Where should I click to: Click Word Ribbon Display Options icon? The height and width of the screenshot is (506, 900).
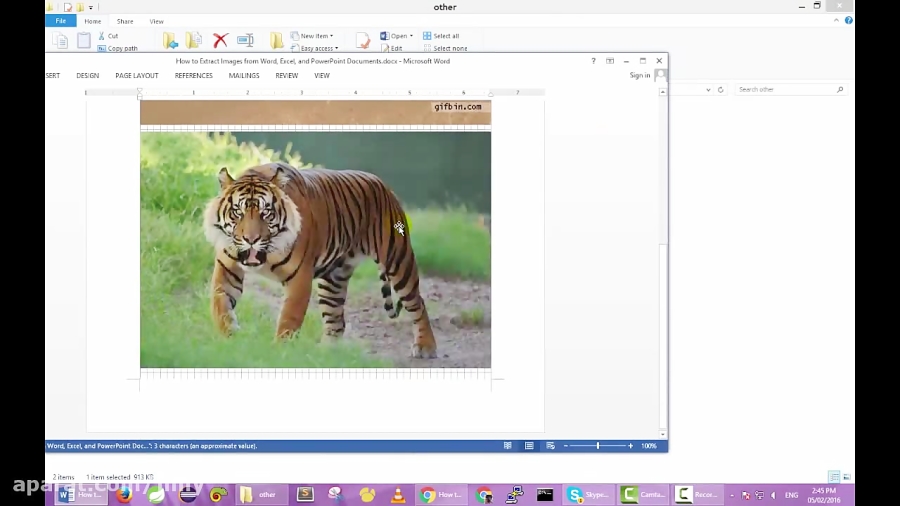tap(610, 61)
